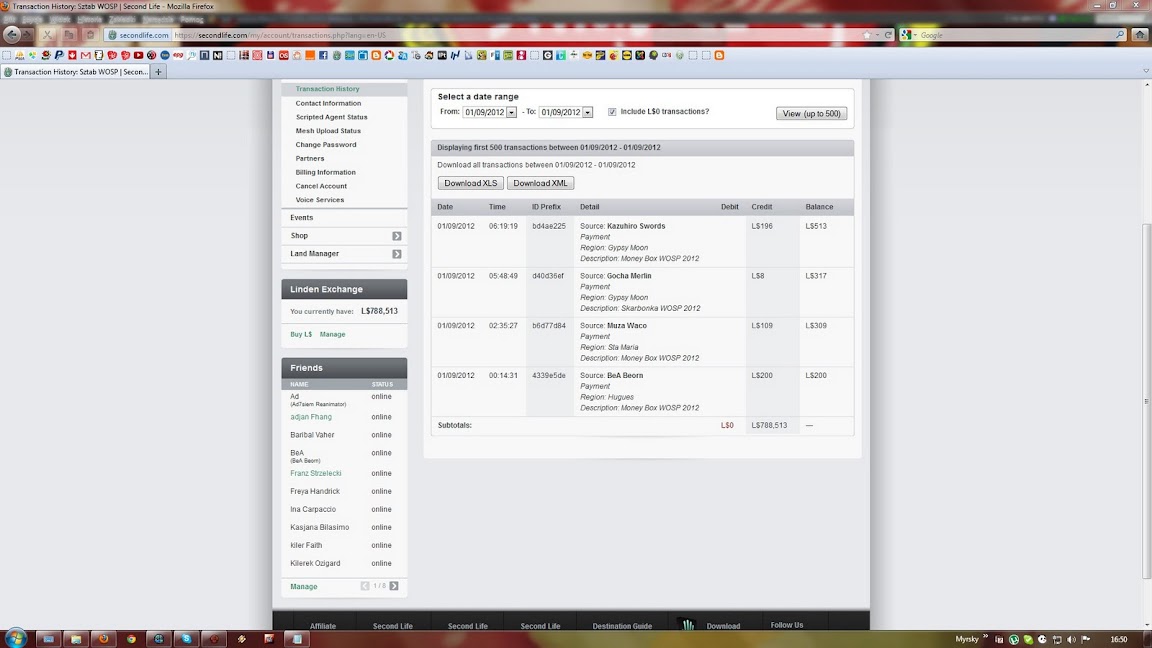Expand the Land Manager sidebar section
The image size is (1152, 648).
click(397, 254)
